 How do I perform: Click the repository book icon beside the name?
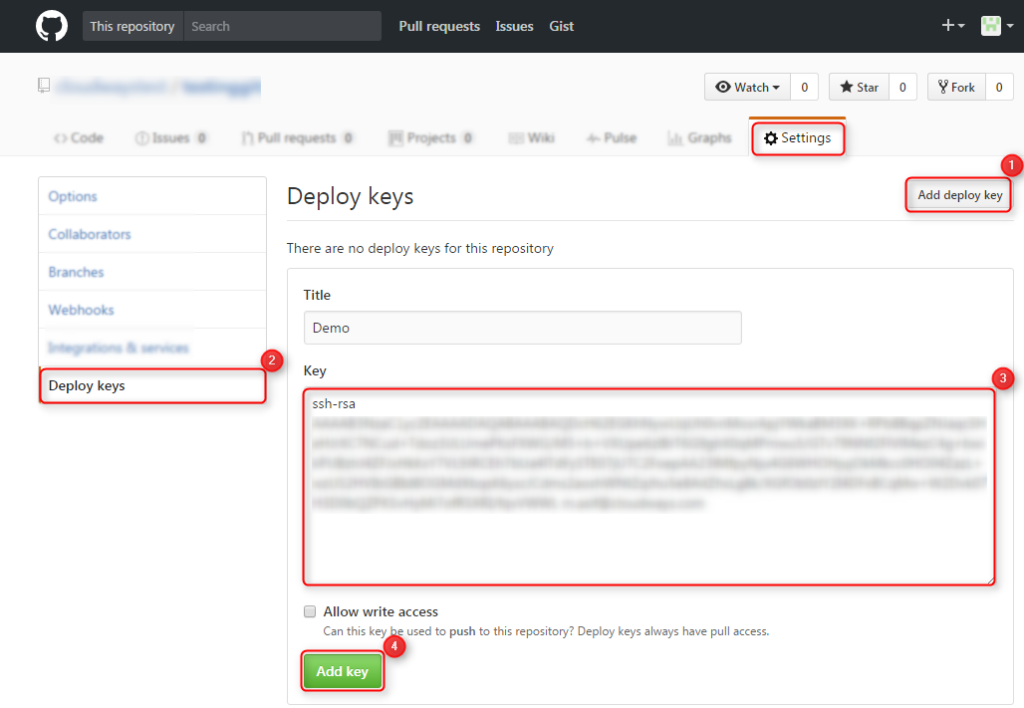click(x=44, y=86)
